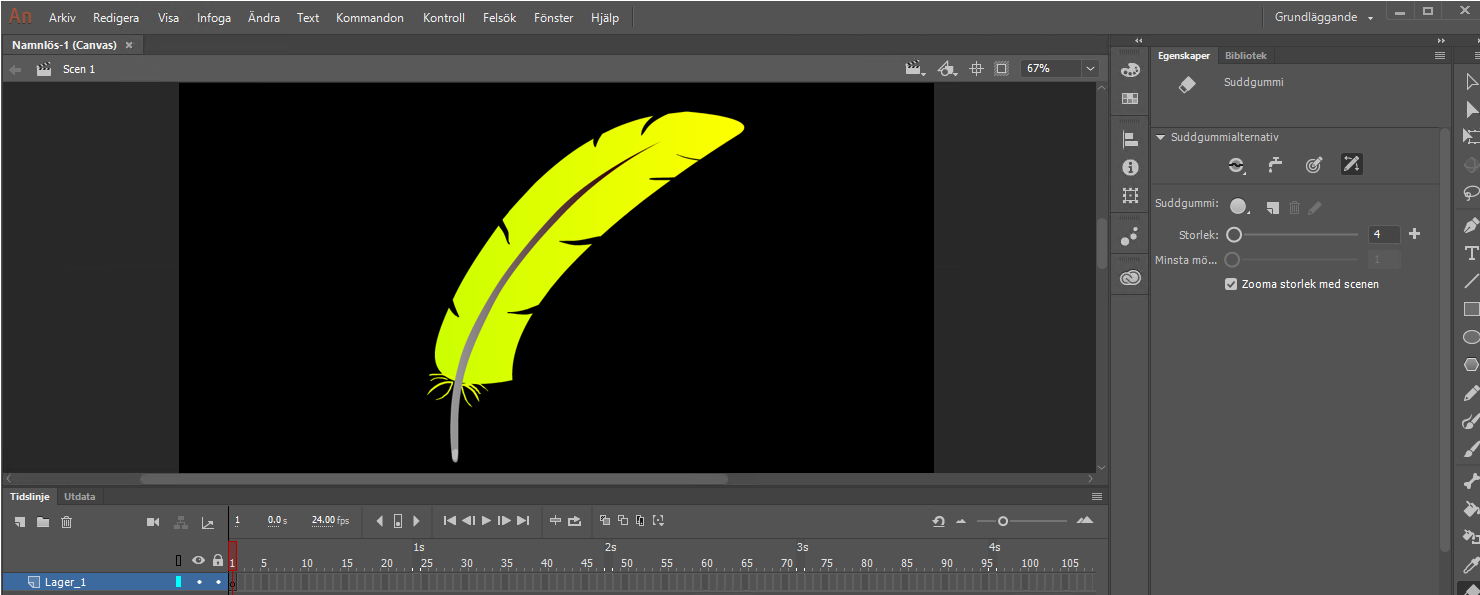Viewport: 1480px width, 595px height.
Task: Uncheck Zooma storlek med scenen
Action: tap(1231, 284)
